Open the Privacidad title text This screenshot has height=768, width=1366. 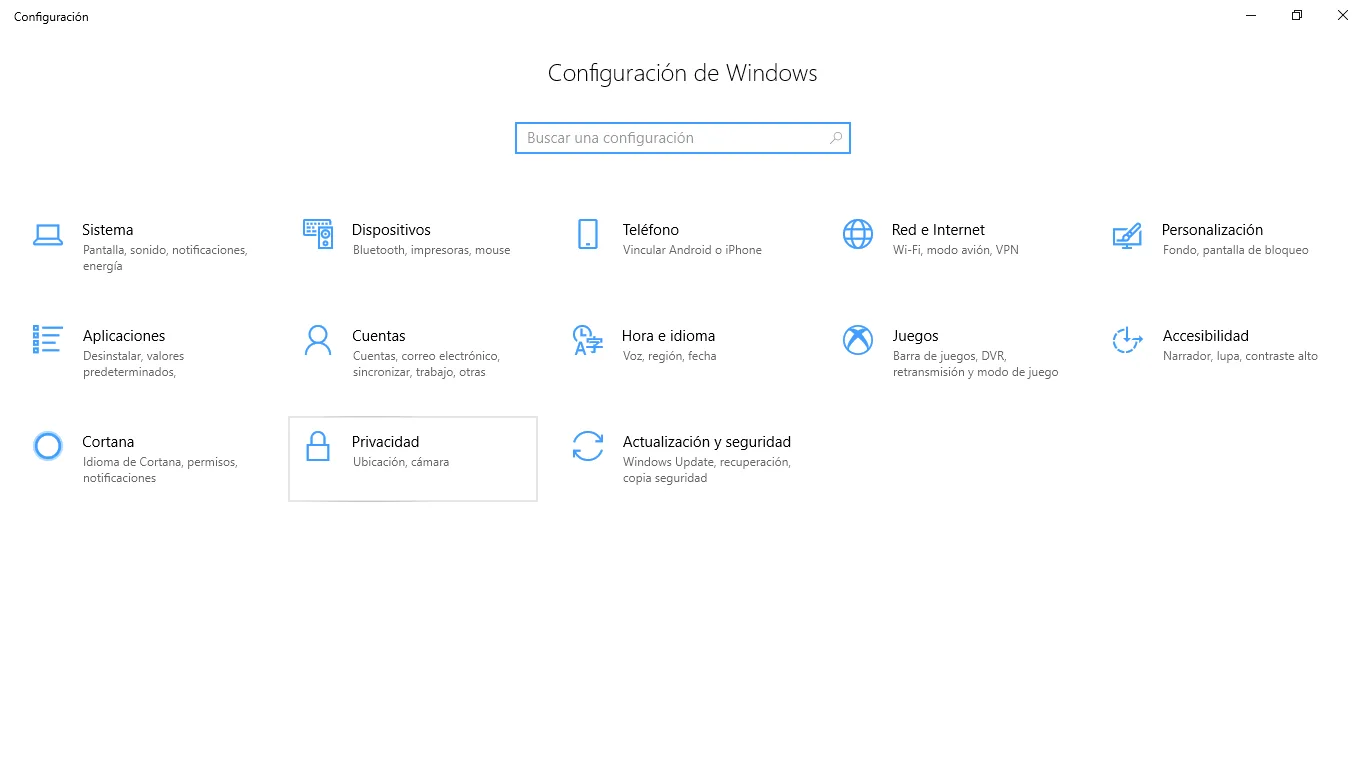(386, 442)
